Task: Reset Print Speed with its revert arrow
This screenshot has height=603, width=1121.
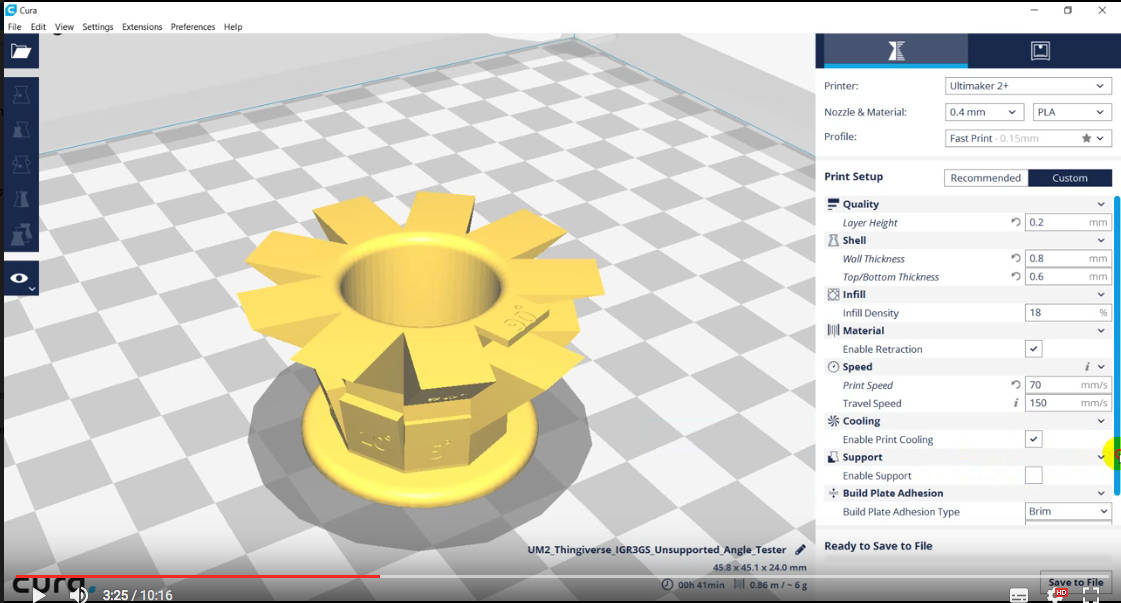Action: click(x=1015, y=384)
